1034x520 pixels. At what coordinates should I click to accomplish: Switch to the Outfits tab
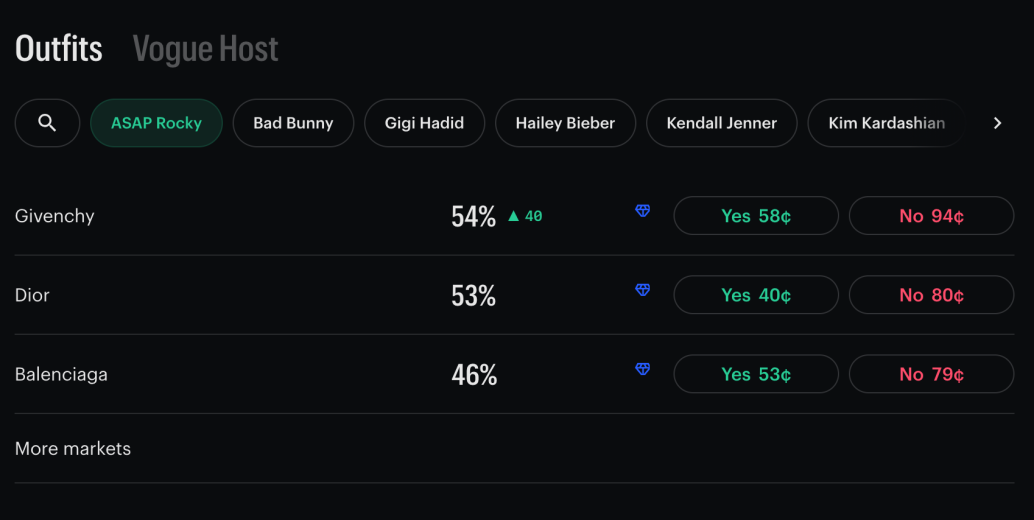[59, 48]
